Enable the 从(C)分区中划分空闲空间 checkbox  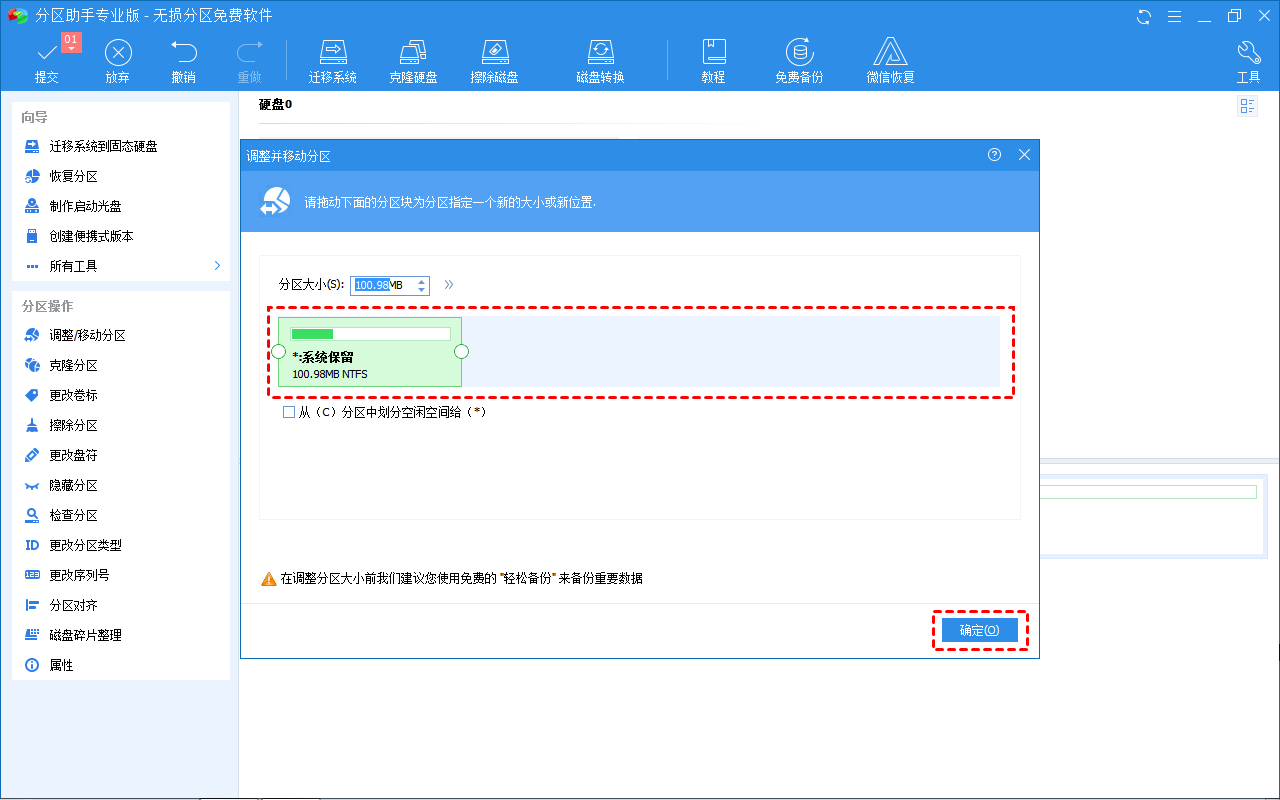click(289, 412)
